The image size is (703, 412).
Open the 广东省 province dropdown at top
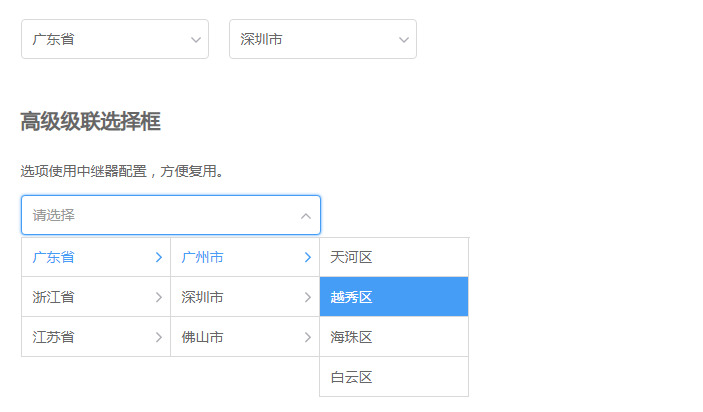point(115,39)
